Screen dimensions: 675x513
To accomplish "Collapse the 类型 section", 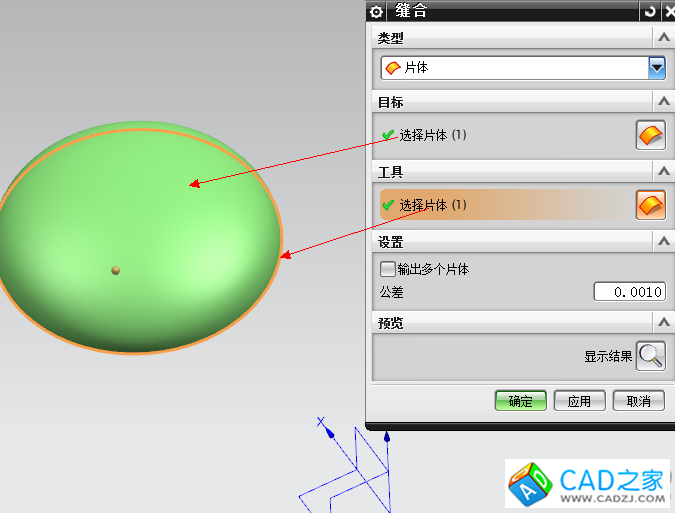I will 662,38.
